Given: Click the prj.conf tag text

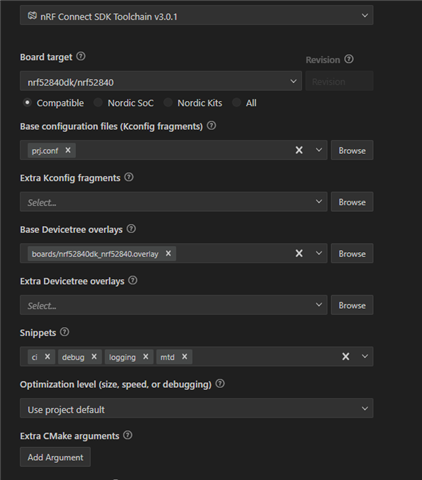Looking at the screenshot, I should 45,151.
